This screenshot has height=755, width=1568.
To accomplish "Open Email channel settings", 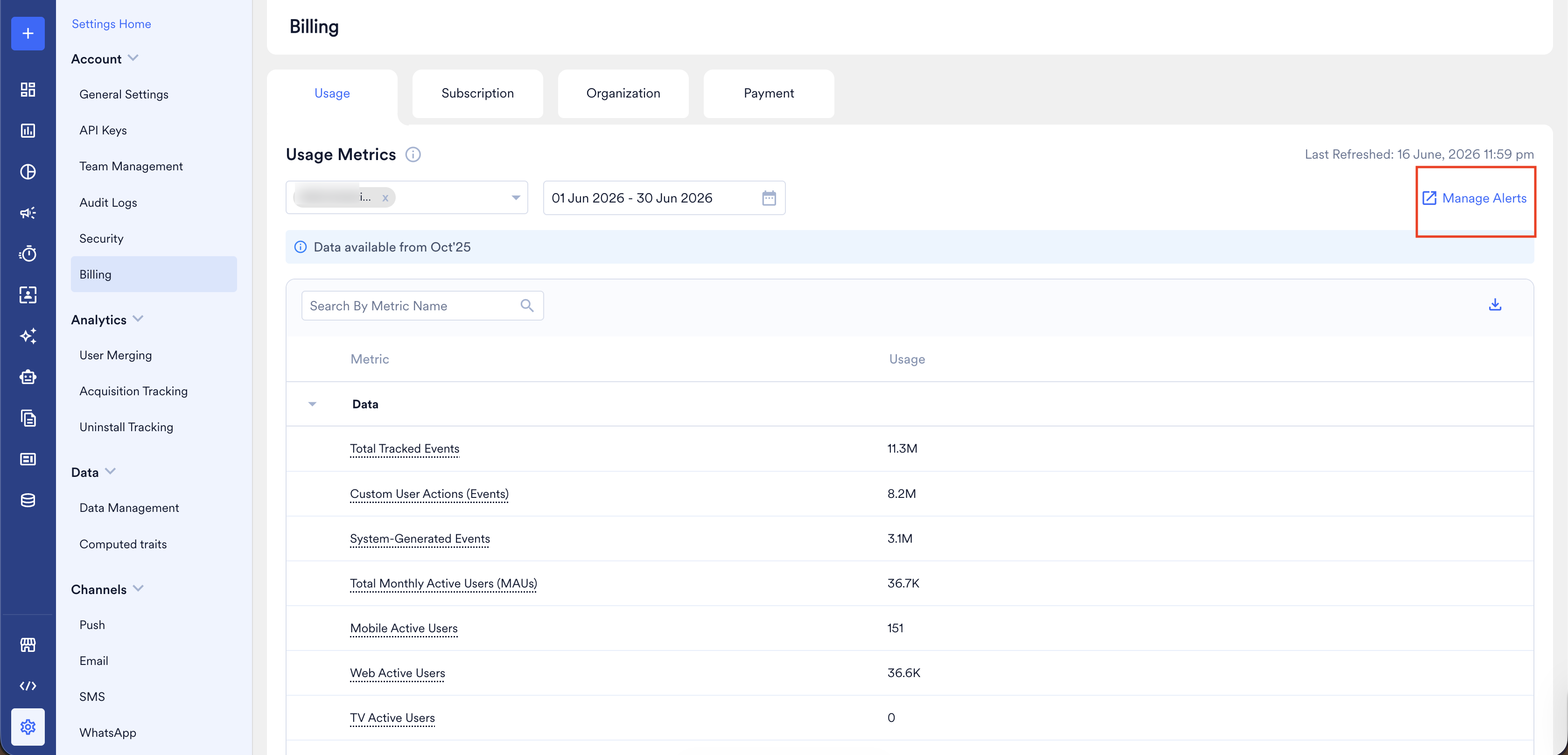I will pos(94,661).
